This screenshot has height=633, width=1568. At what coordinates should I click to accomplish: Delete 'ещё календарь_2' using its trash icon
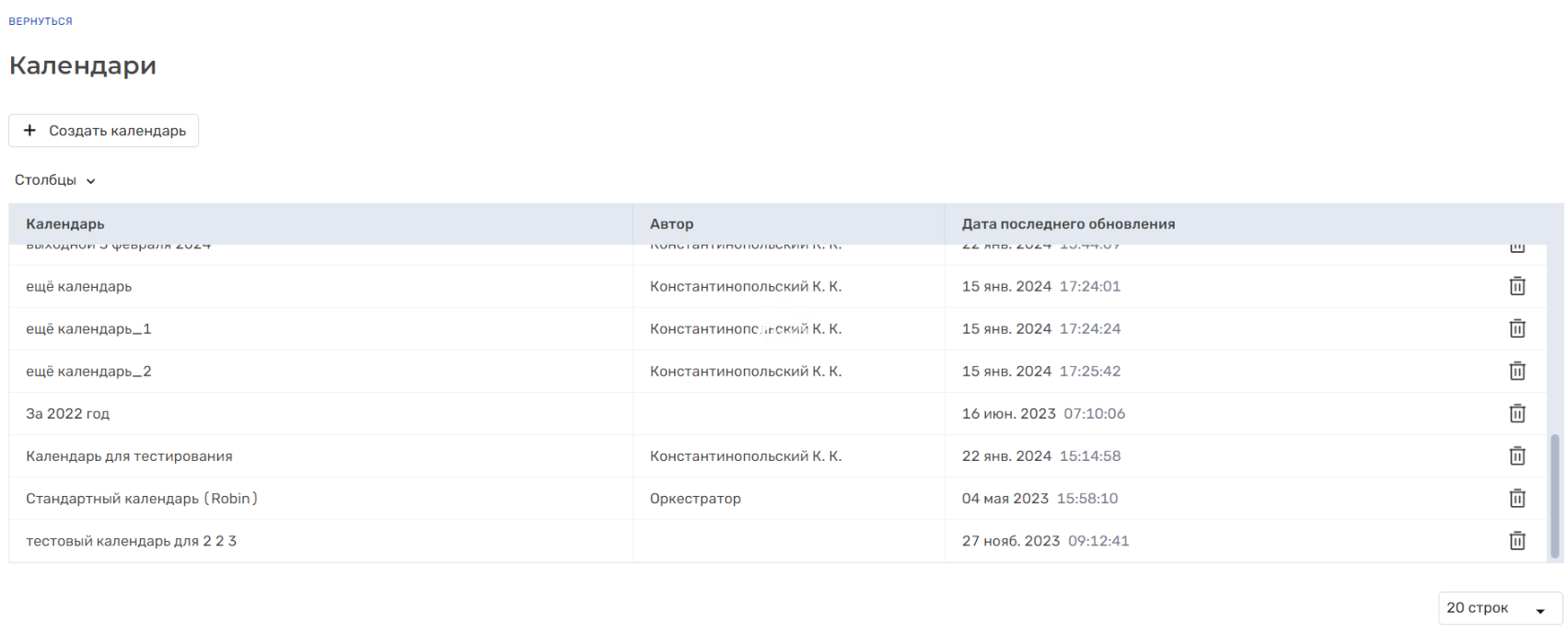pyautogui.click(x=1516, y=371)
